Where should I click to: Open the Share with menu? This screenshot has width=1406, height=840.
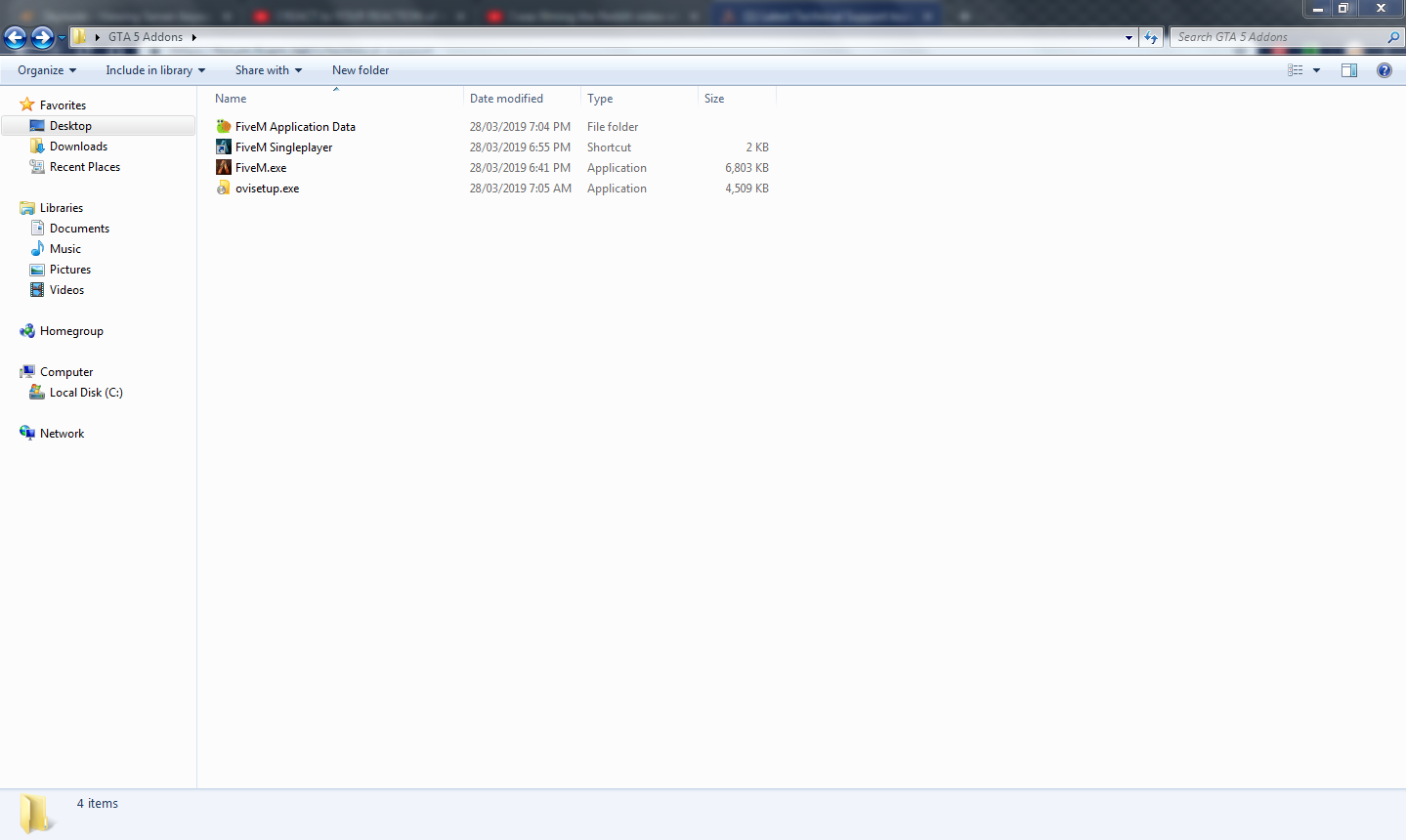coord(269,70)
